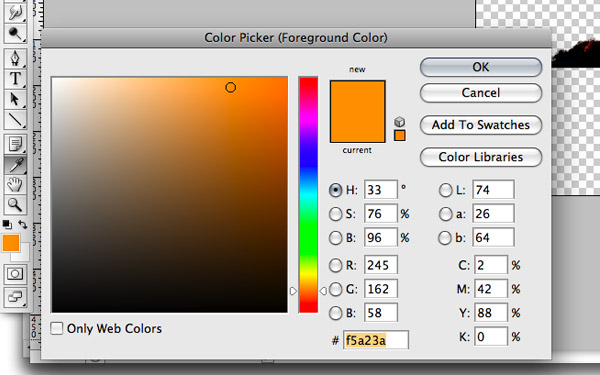Click the L value field showing 74
600x375 pixels.
[493, 190]
